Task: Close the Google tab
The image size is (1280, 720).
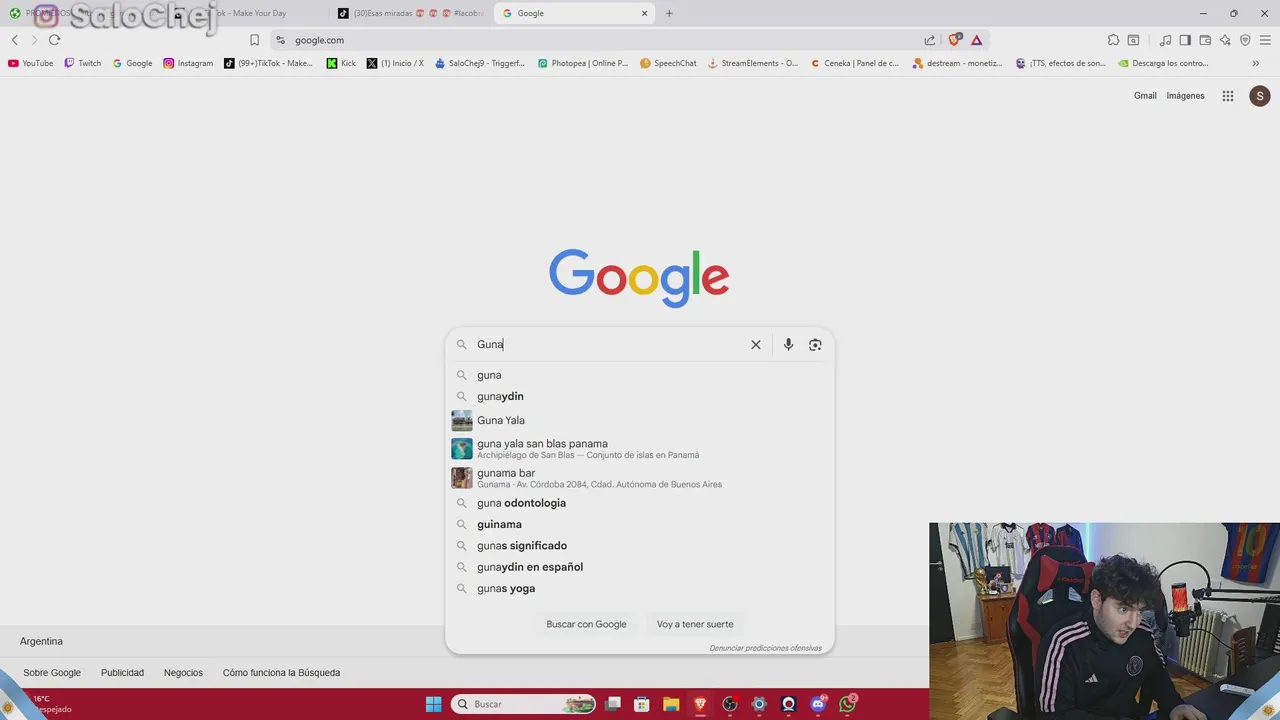Action: [645, 13]
